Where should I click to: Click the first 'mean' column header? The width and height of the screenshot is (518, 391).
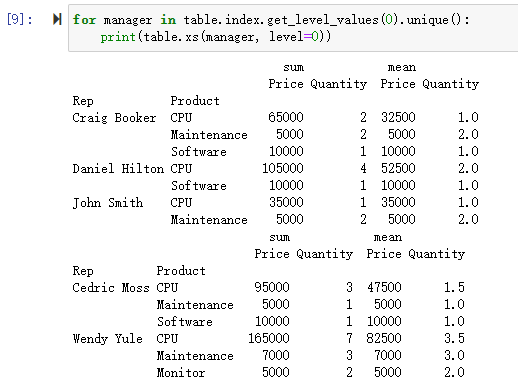(402, 67)
